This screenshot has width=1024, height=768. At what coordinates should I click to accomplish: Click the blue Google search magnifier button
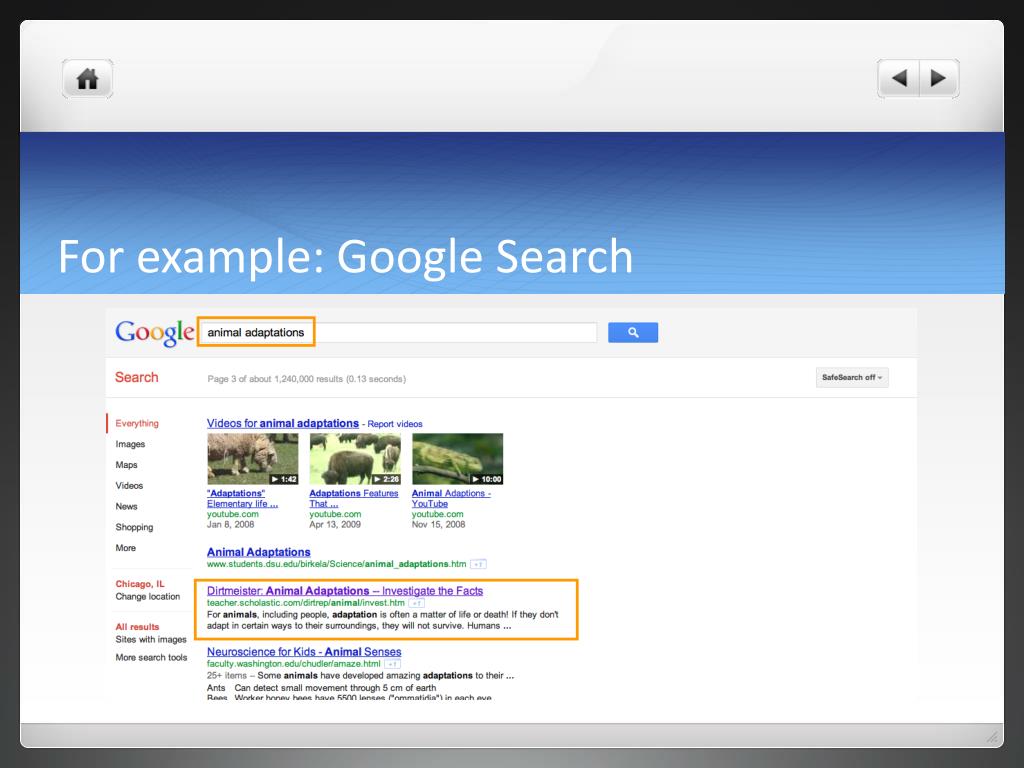[x=633, y=332]
